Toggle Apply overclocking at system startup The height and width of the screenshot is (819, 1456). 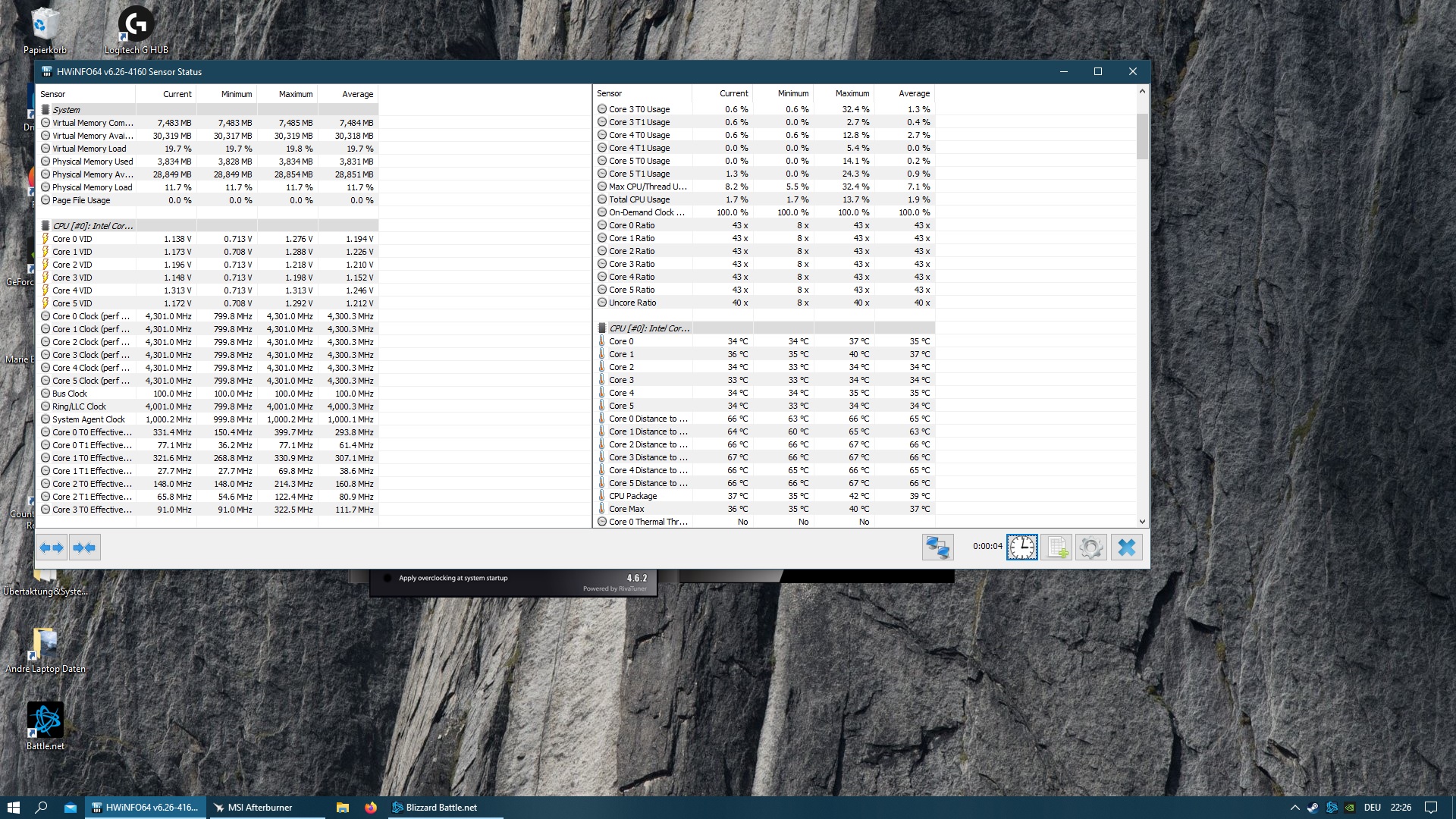point(388,578)
